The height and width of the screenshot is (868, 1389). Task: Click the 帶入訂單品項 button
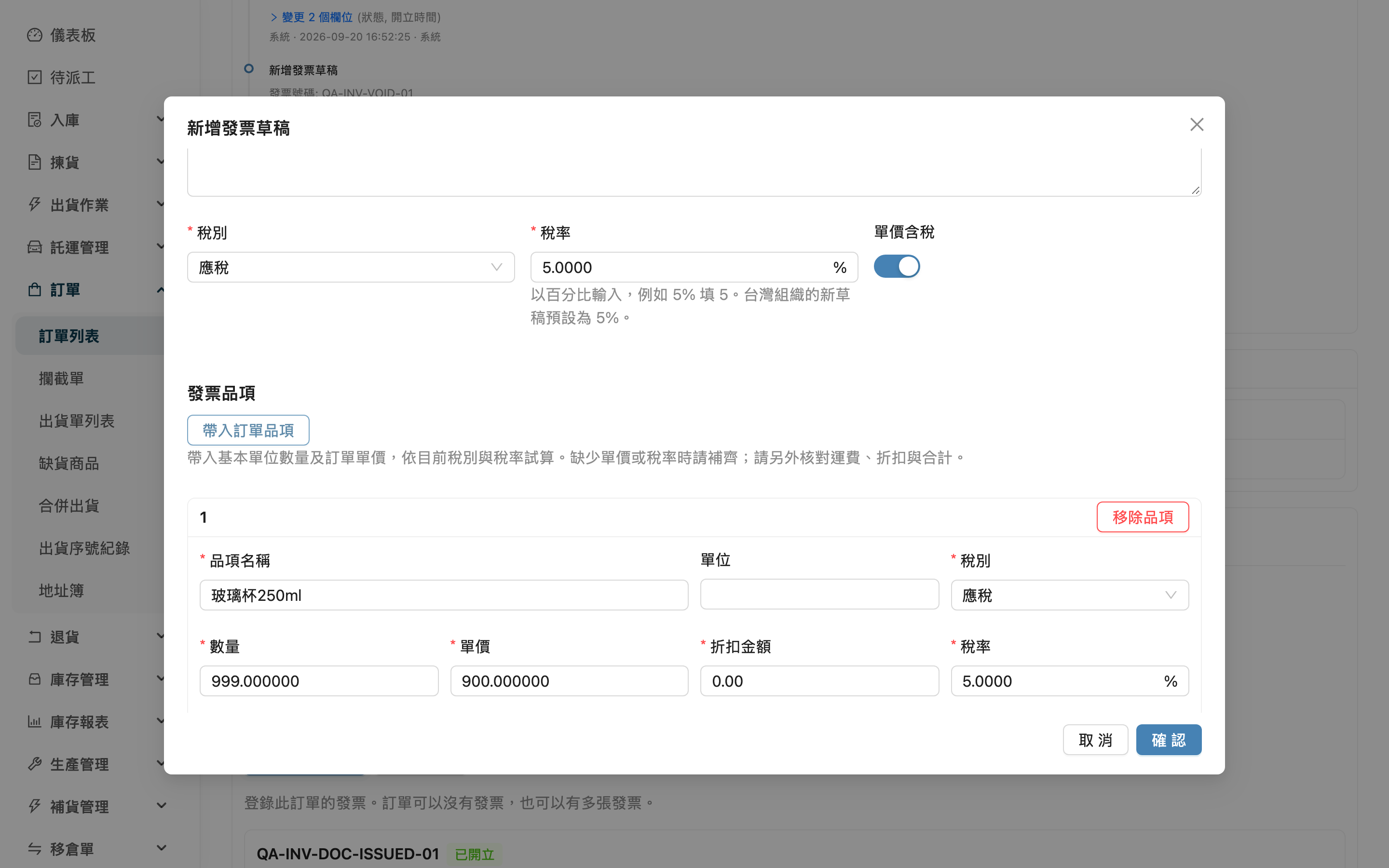tap(248, 430)
